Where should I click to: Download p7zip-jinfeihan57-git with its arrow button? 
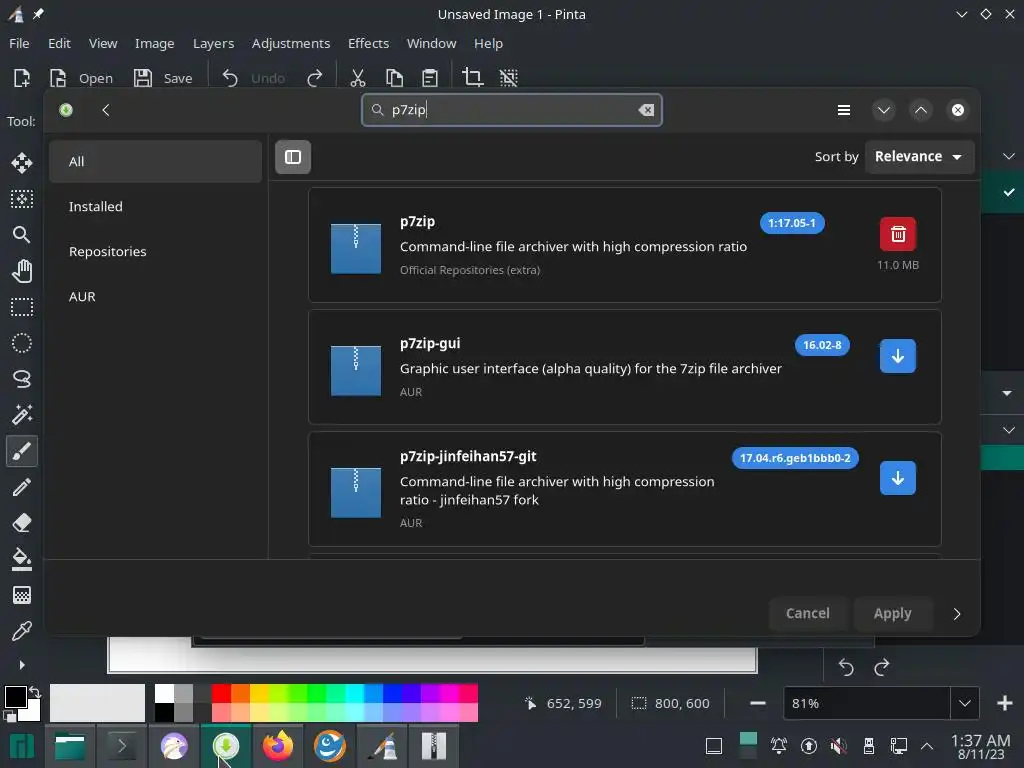tap(898, 478)
